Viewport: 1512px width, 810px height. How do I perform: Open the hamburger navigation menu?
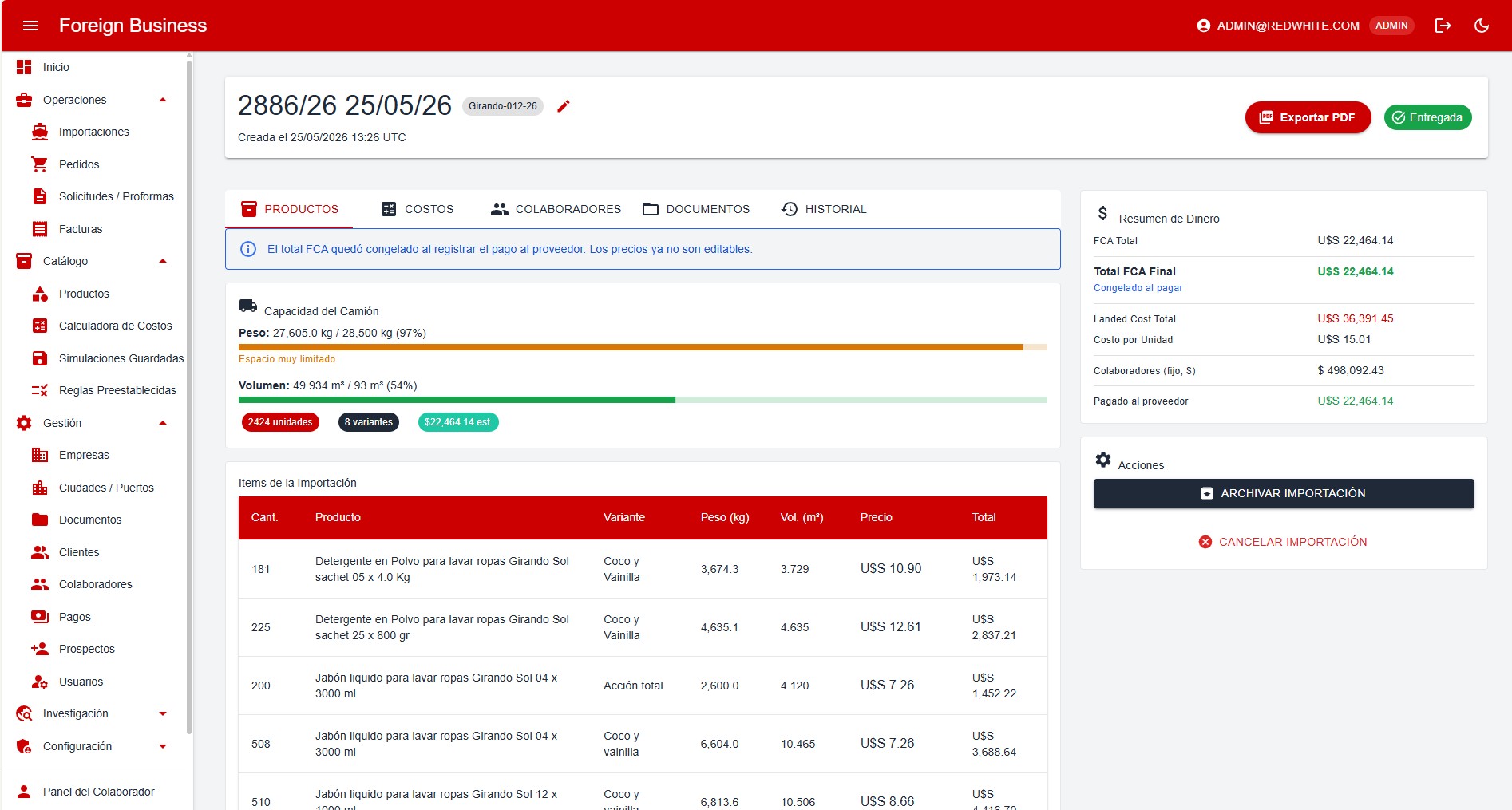30,26
